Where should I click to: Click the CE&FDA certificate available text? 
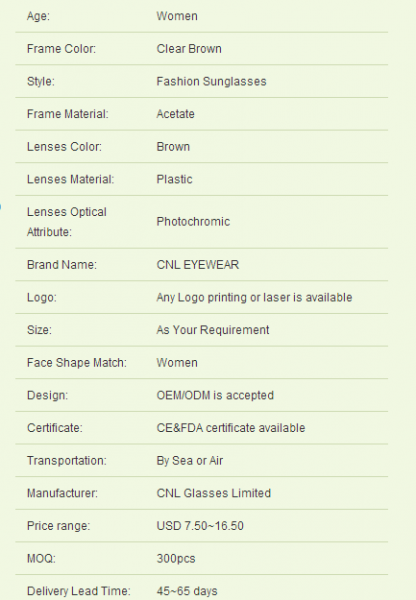231,428
